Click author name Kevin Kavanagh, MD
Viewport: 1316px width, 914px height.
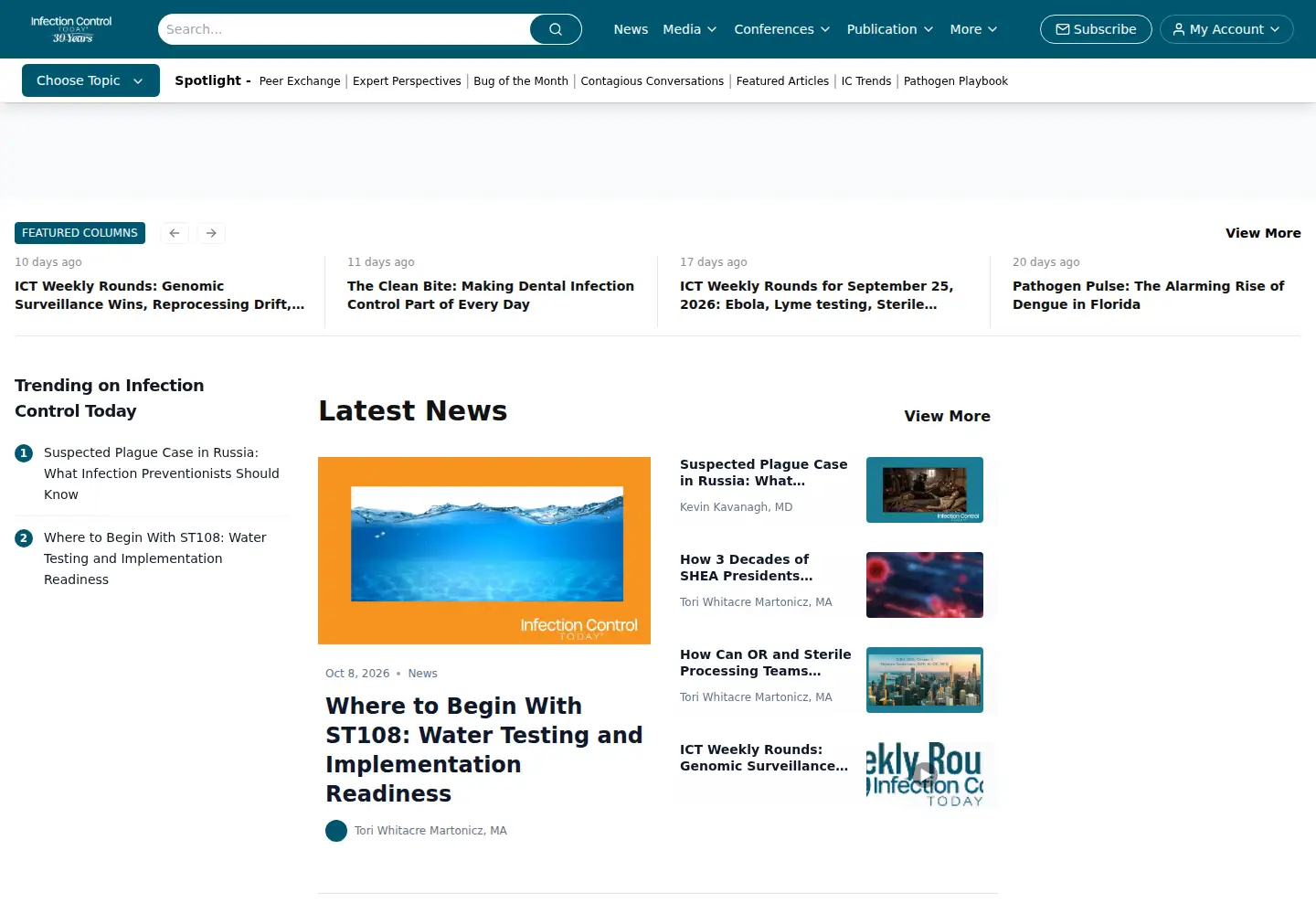point(737,507)
